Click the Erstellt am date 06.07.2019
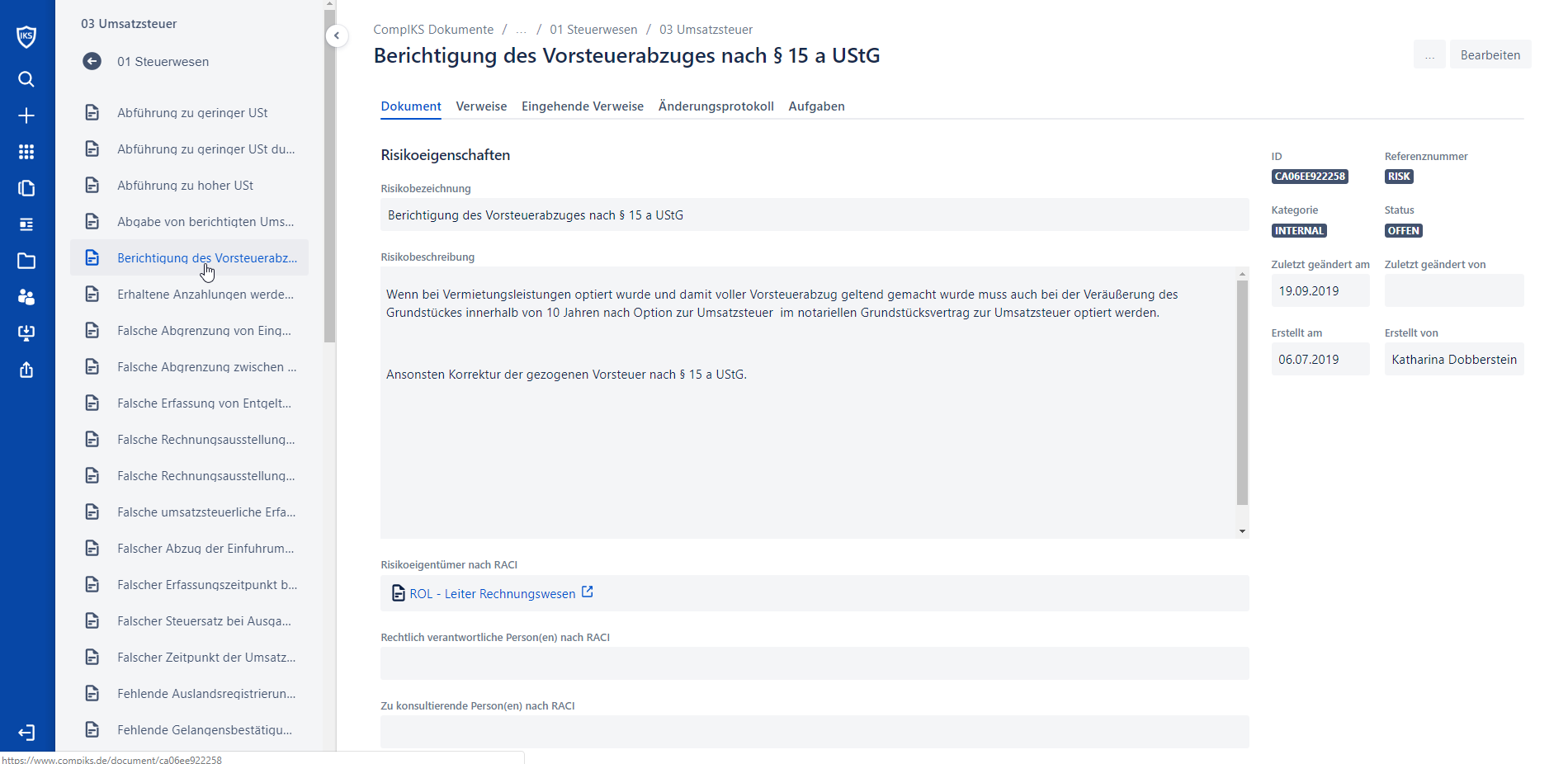 pyautogui.click(x=1320, y=359)
